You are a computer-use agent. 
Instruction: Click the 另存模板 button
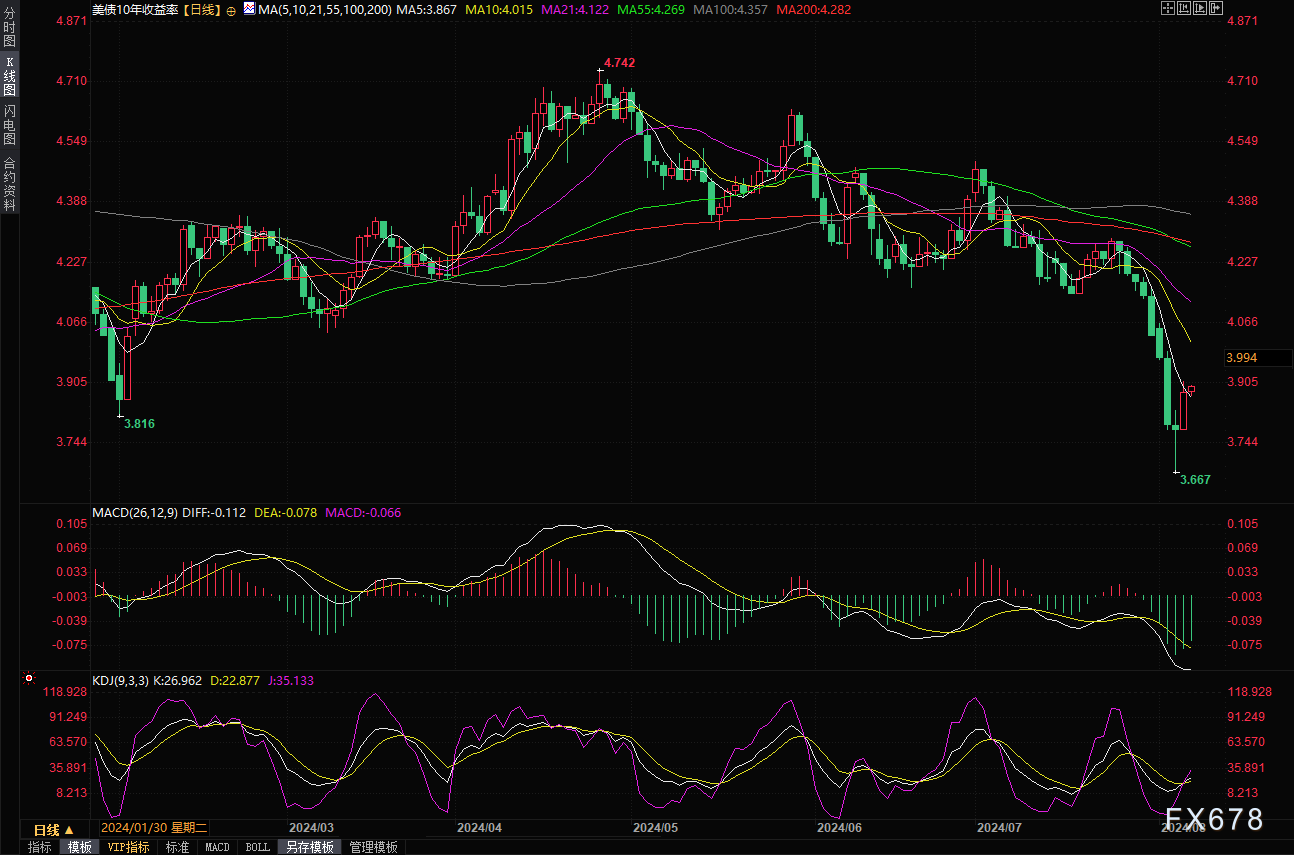310,847
